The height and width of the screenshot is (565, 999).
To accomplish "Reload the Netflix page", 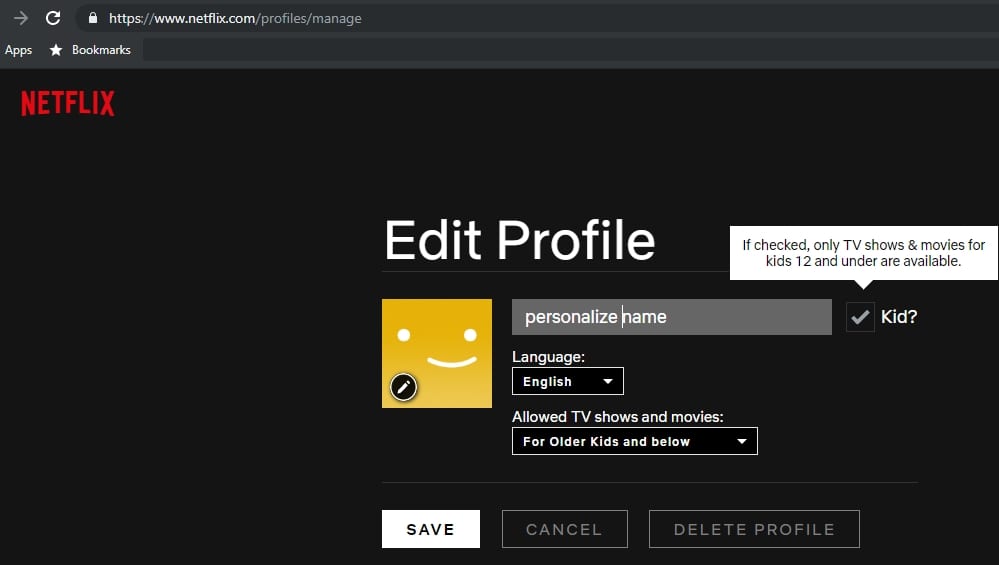I will (53, 18).
